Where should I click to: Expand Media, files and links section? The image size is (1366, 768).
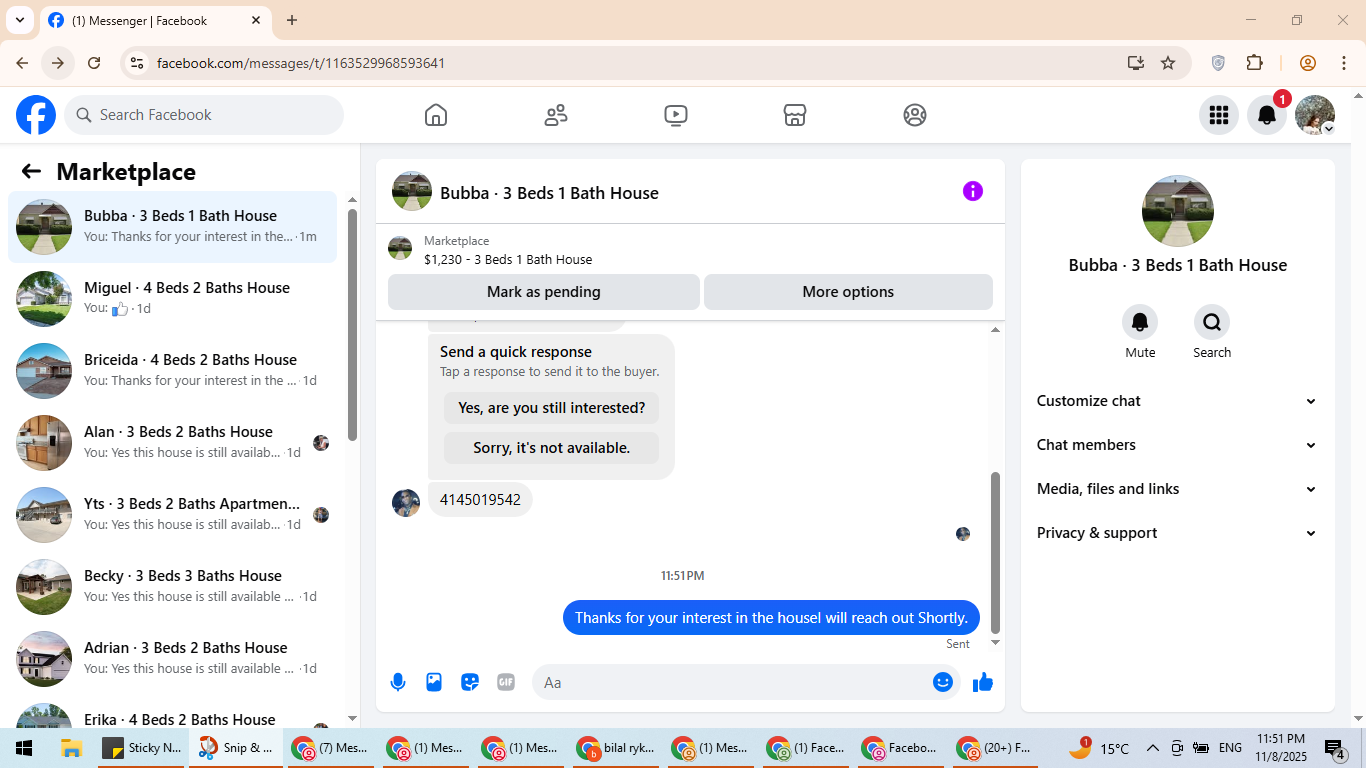[1177, 489]
